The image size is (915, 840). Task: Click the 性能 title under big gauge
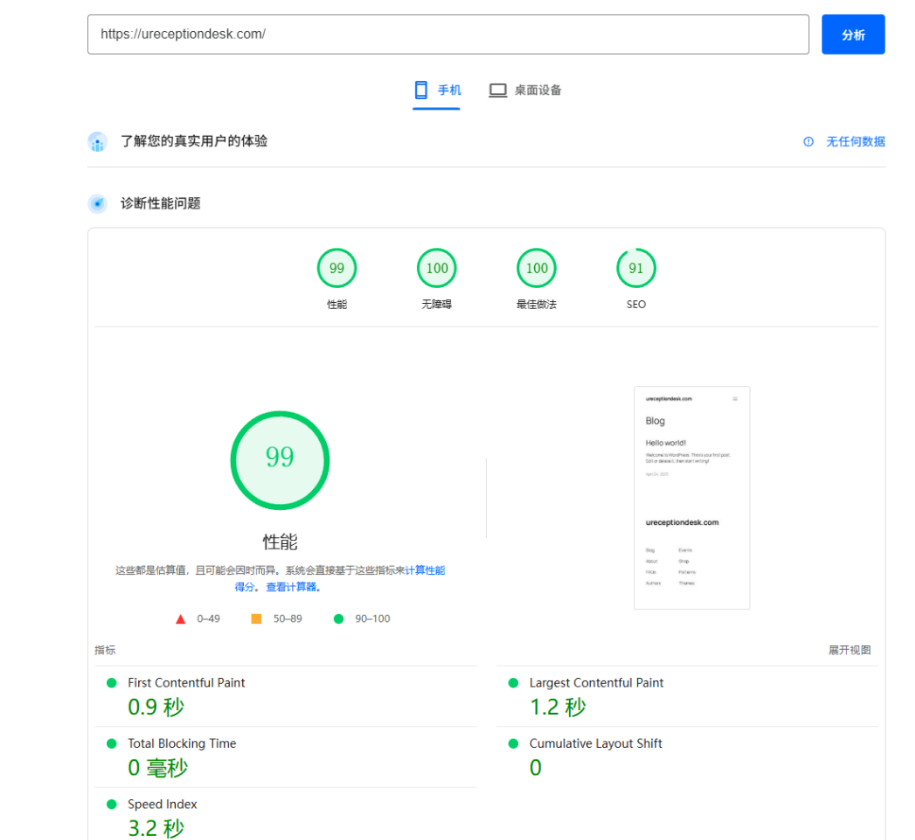(280, 542)
